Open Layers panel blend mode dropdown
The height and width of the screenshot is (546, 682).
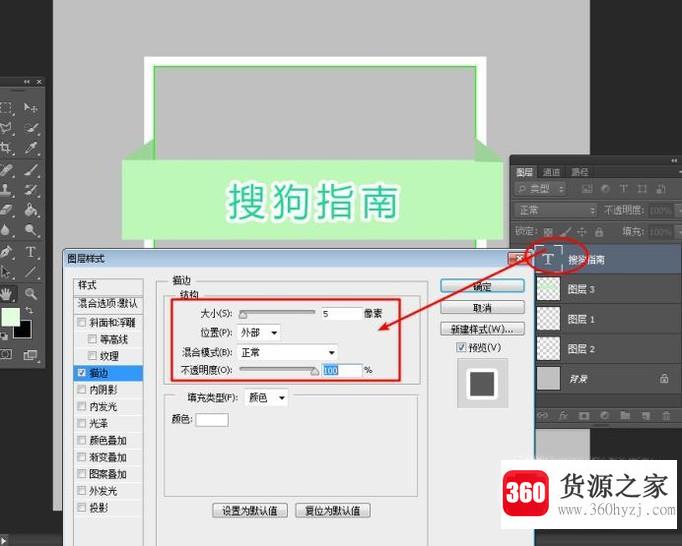click(x=556, y=211)
